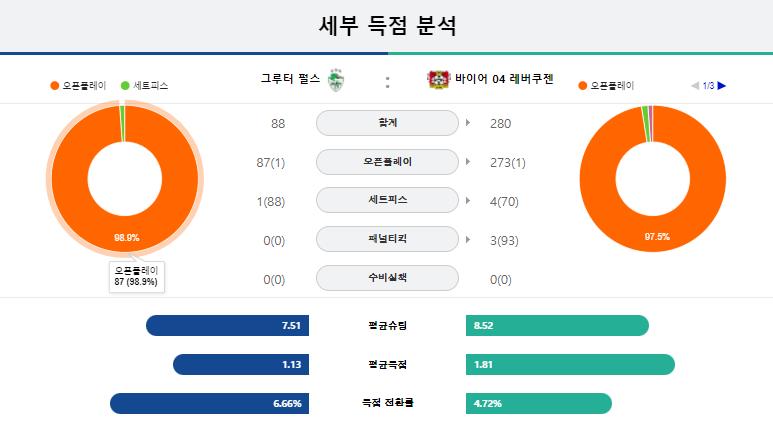Click the Bayer 04 Leverkusen team logo
Screen dimensions: 773x422
[x=438, y=79]
